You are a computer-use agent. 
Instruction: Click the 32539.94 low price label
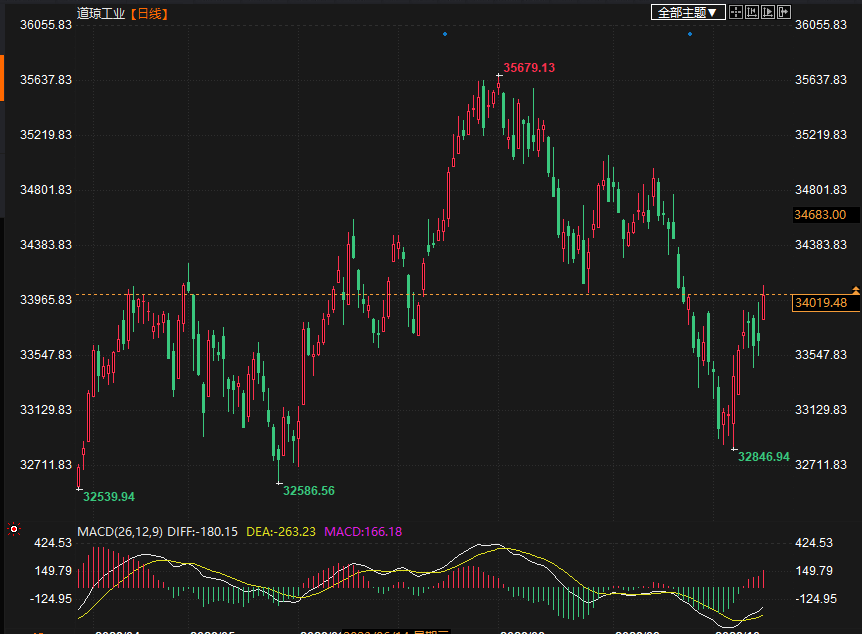click(109, 496)
